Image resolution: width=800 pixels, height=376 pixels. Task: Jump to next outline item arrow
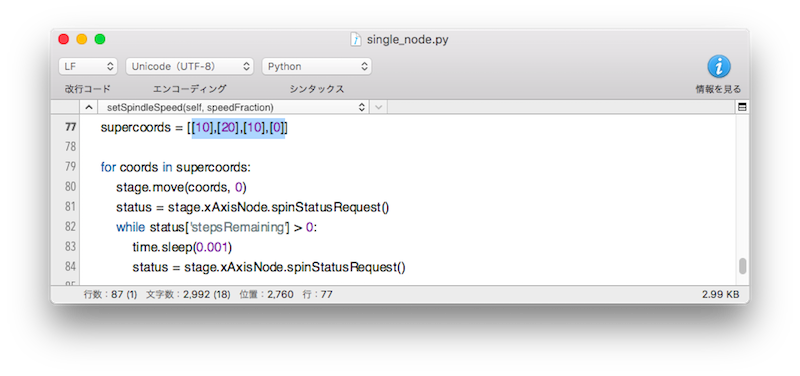click(x=378, y=107)
